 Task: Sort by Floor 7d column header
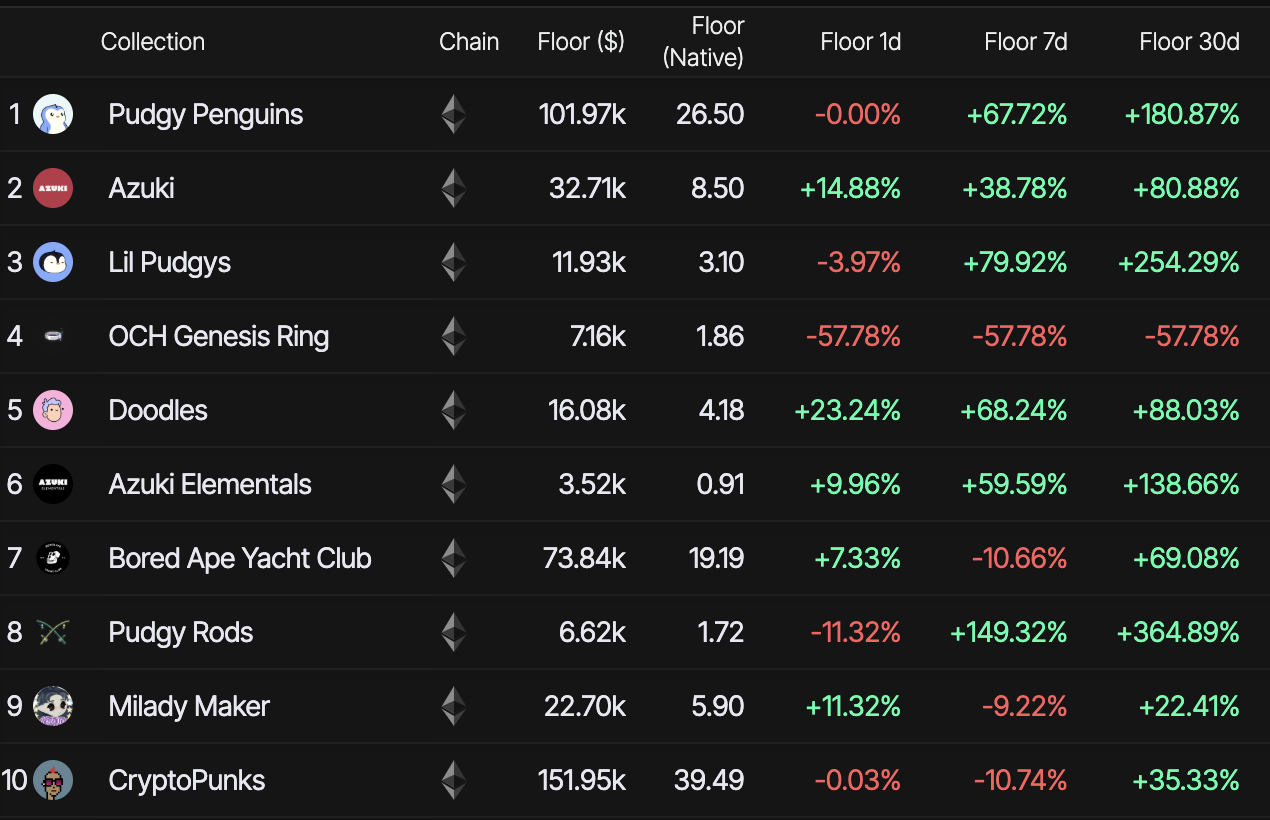[1026, 42]
